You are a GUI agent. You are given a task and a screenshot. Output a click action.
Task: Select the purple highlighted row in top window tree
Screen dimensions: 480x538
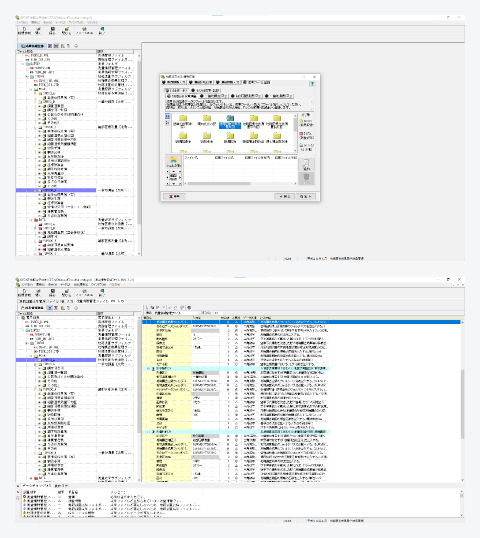(x=56, y=190)
